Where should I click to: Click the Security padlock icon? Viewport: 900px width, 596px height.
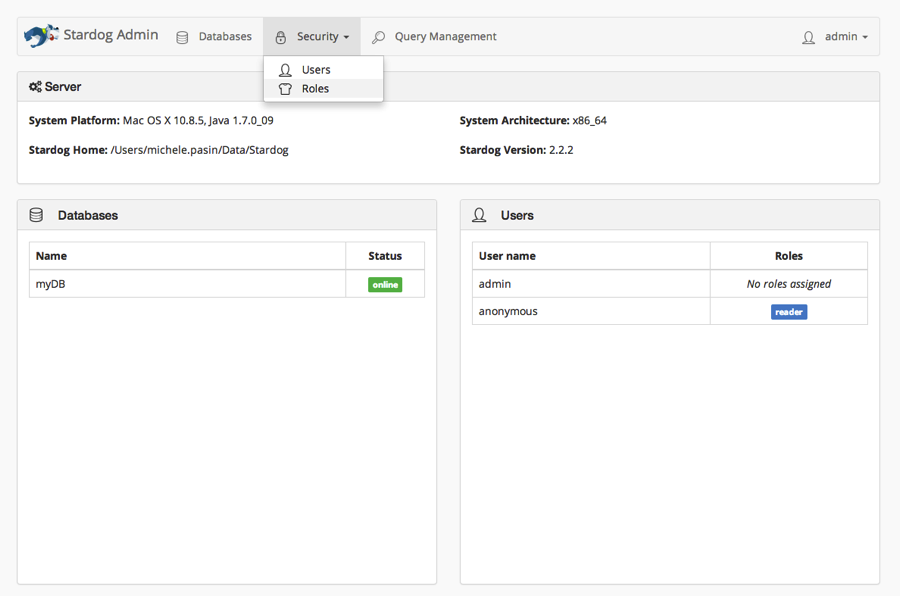[281, 37]
